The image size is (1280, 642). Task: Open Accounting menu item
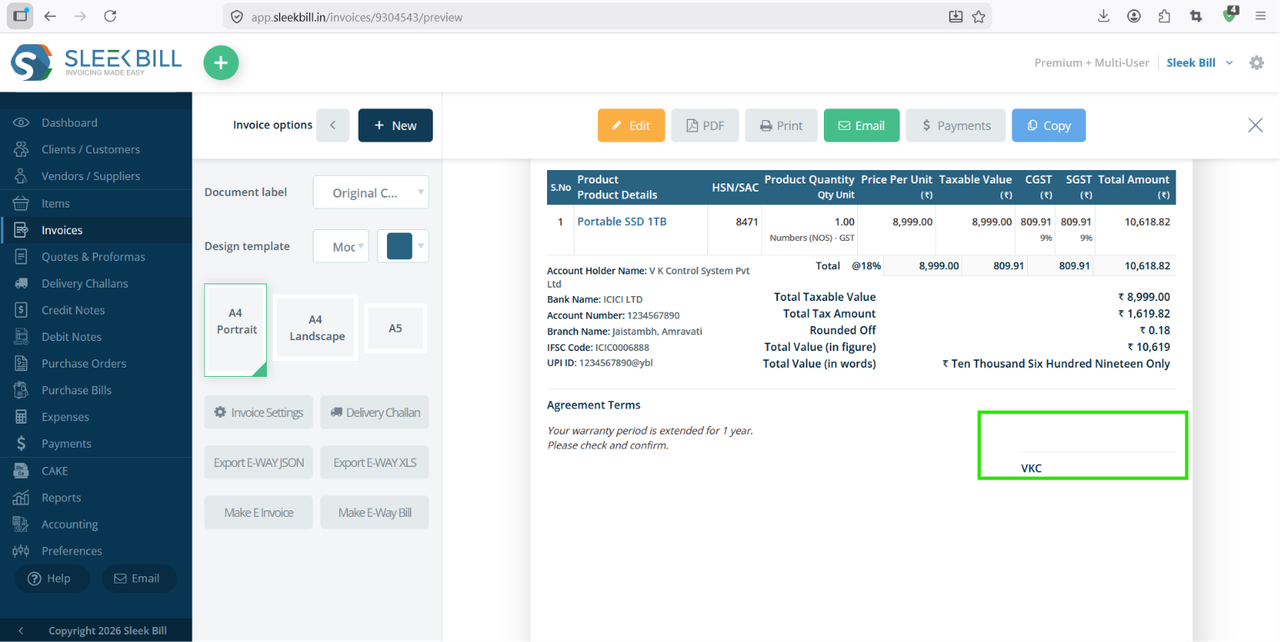69,524
